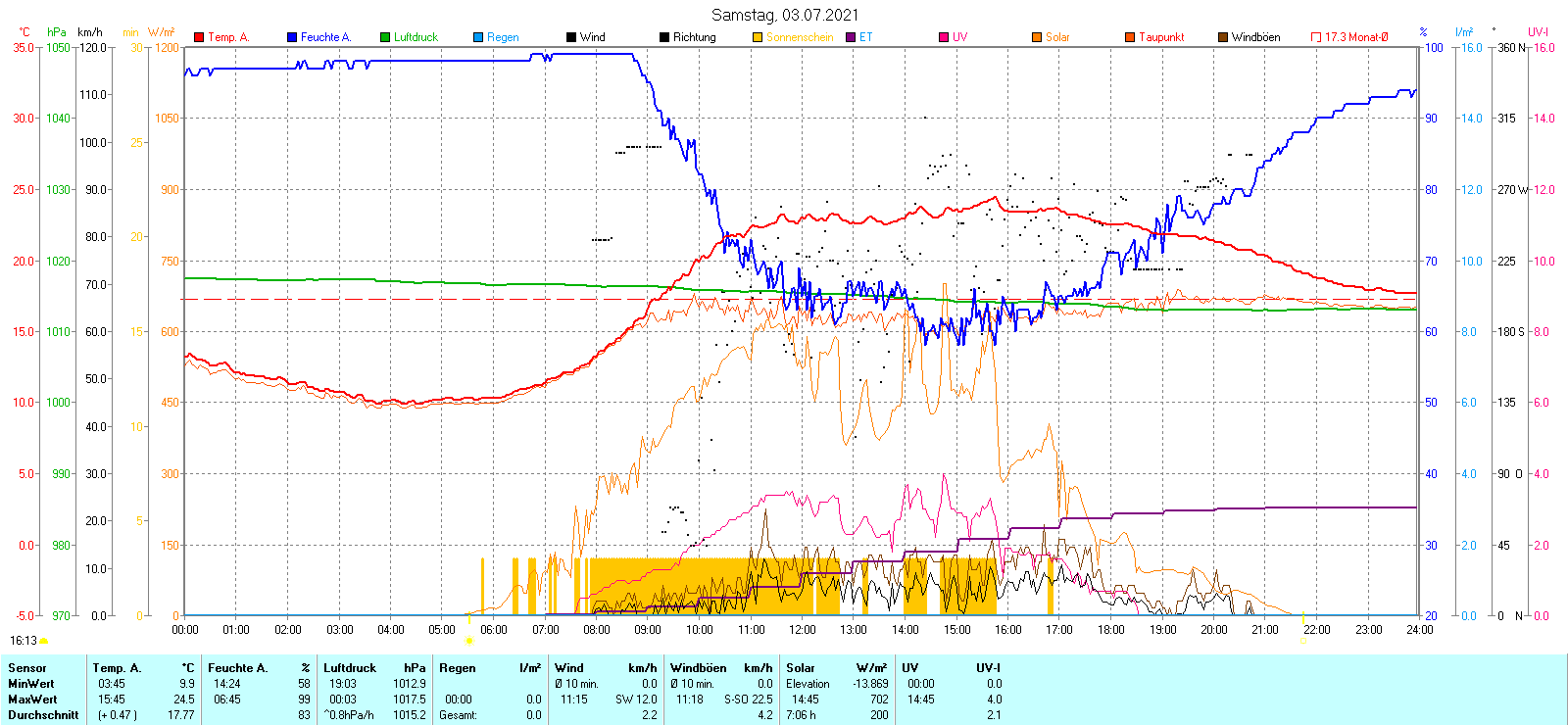Click the solar elevation value '-13.869'
Image resolution: width=1568 pixels, height=725 pixels.
point(870,684)
